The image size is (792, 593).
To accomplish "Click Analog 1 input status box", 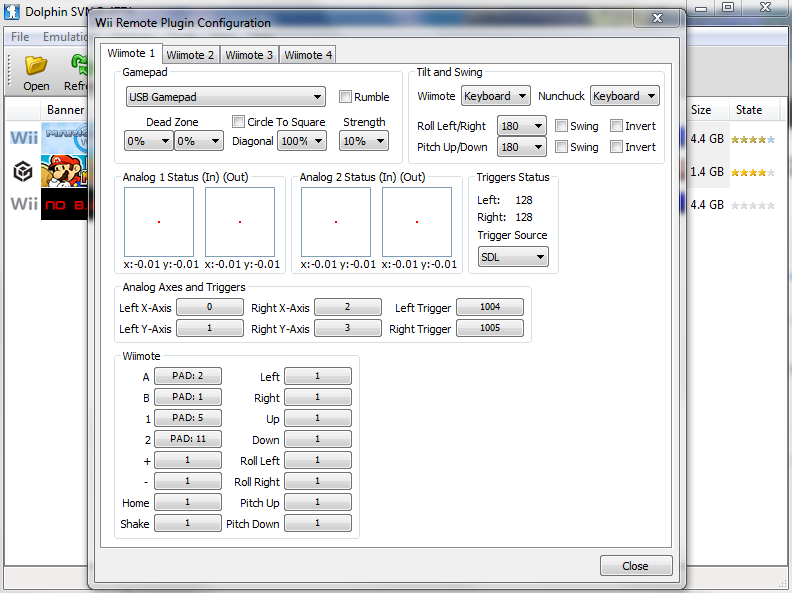I will pos(159,222).
